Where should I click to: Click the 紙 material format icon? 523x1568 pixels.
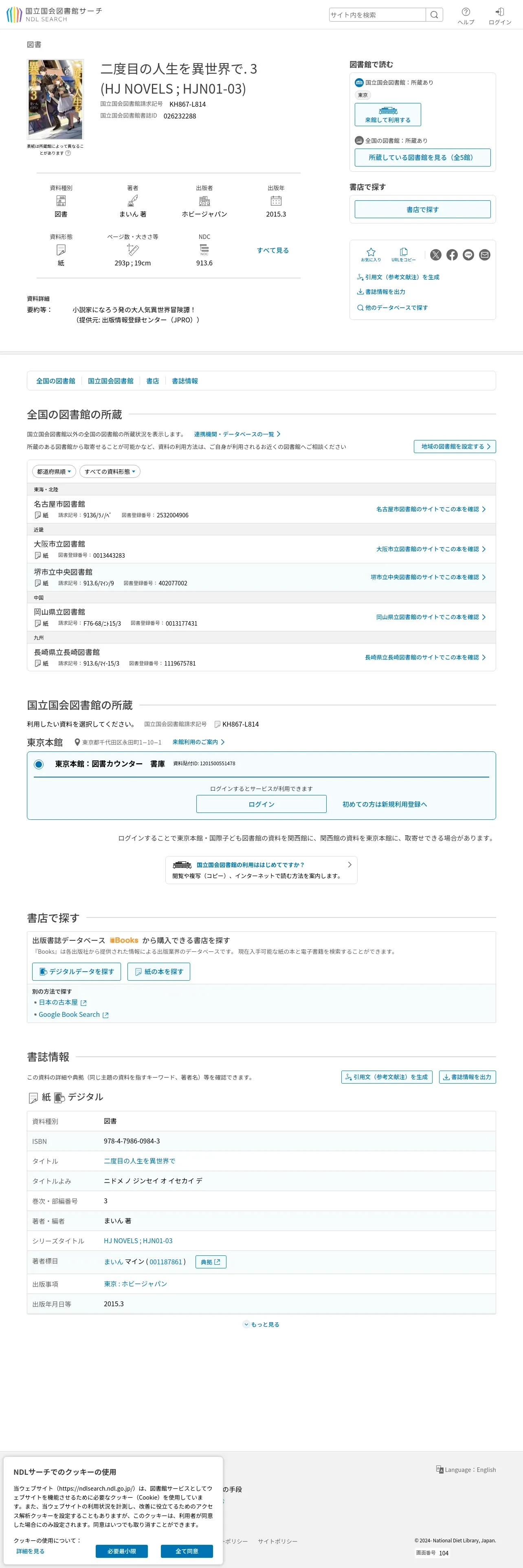(x=61, y=250)
